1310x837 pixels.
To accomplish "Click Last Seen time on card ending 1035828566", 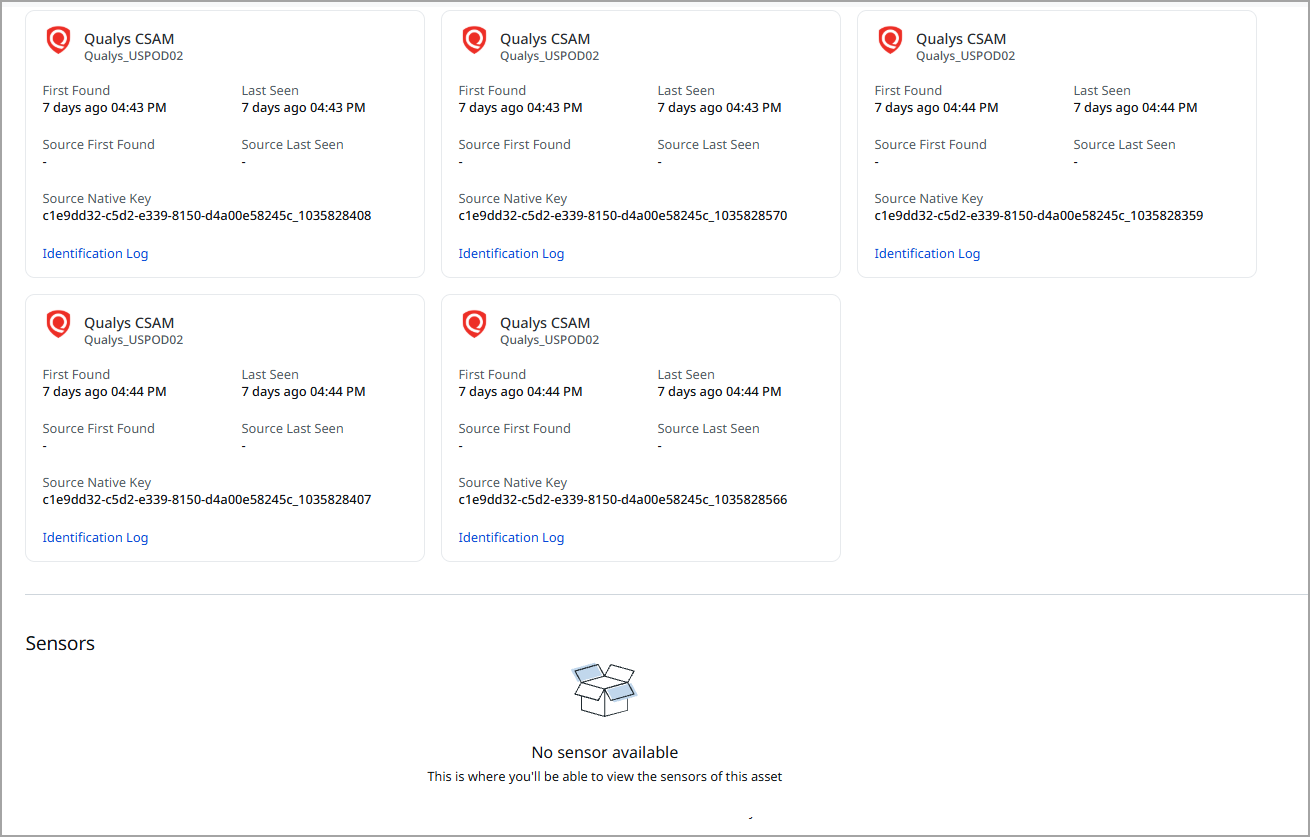I will tap(720, 392).
